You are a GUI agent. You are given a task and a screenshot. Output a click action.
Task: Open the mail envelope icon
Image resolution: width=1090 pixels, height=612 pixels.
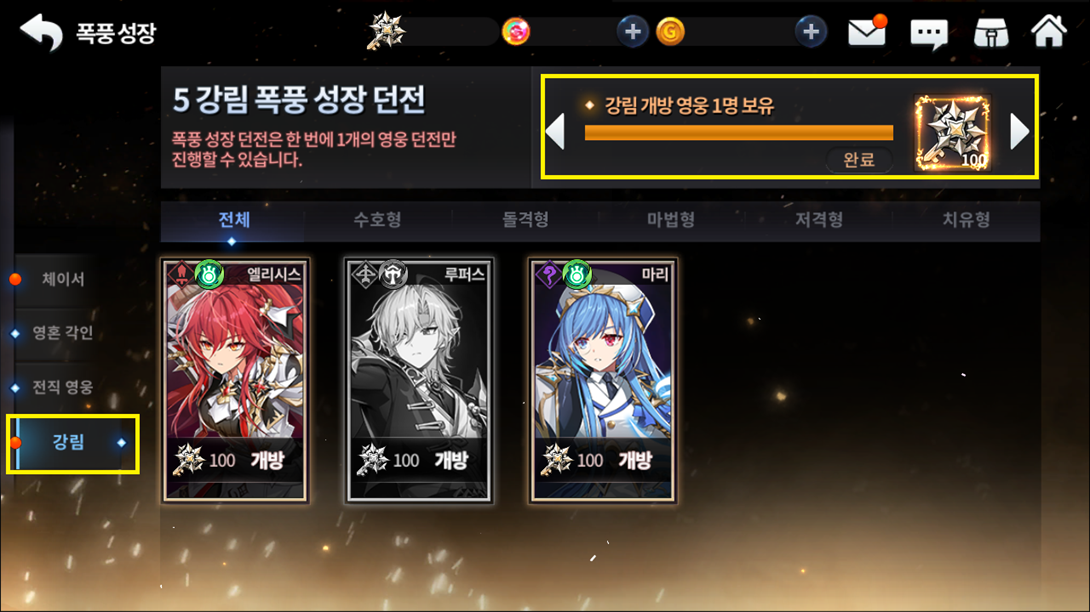[867, 31]
